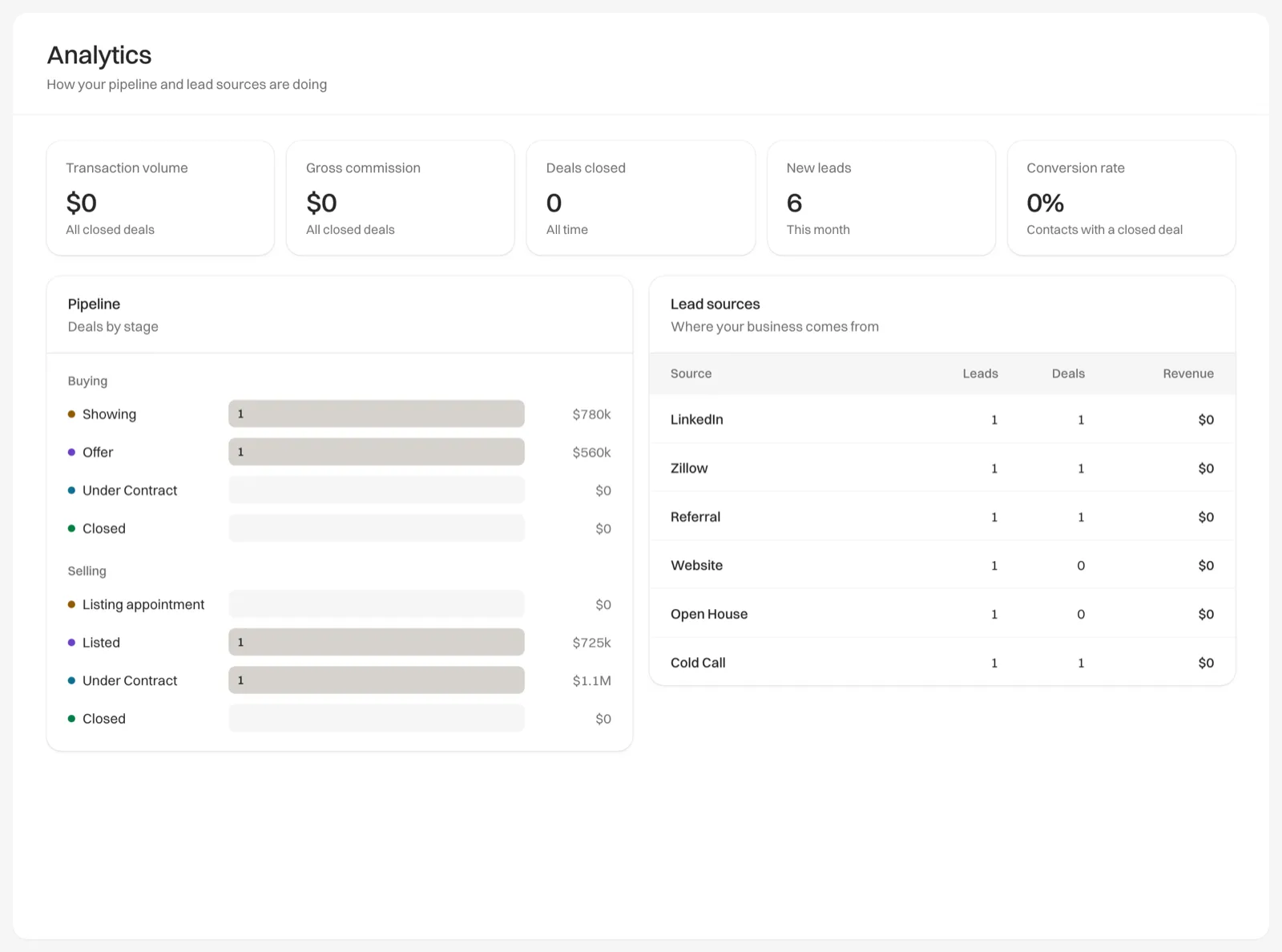Click the Source column header

(691, 373)
